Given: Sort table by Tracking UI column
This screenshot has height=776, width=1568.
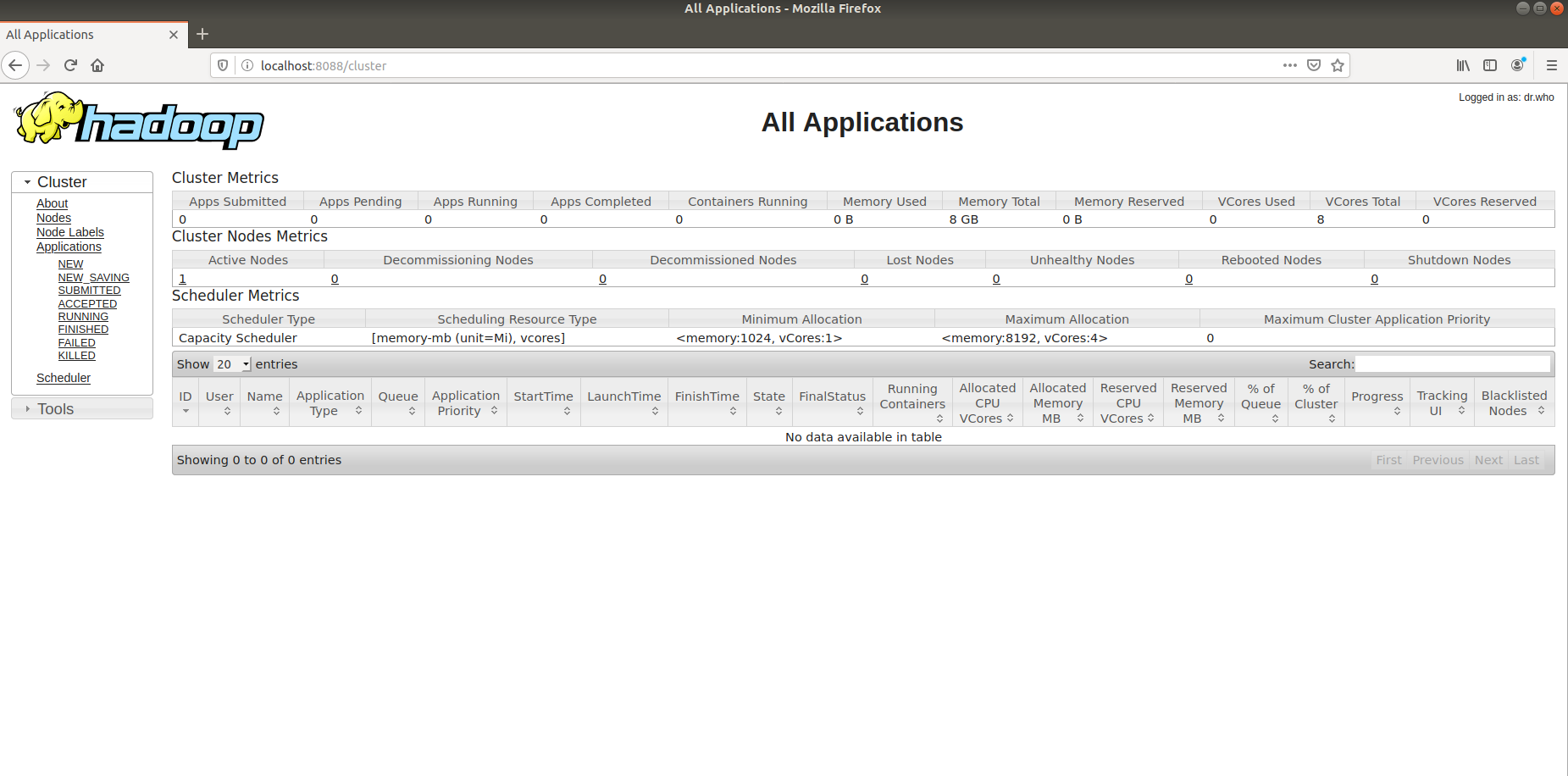Looking at the screenshot, I should (x=1443, y=402).
